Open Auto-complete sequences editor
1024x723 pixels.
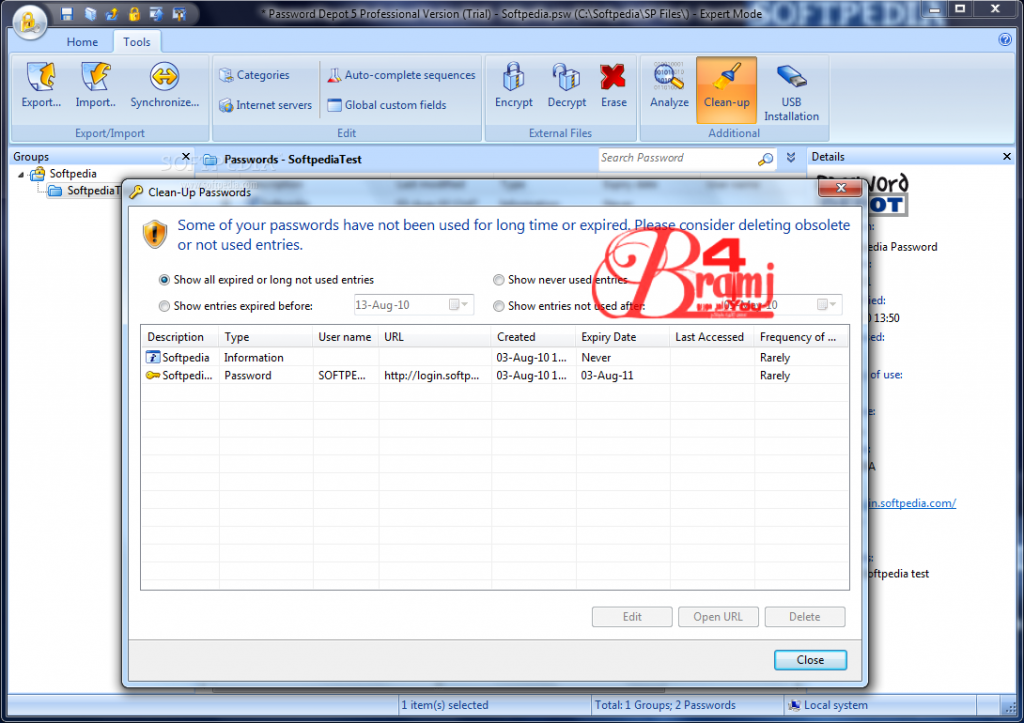401,75
